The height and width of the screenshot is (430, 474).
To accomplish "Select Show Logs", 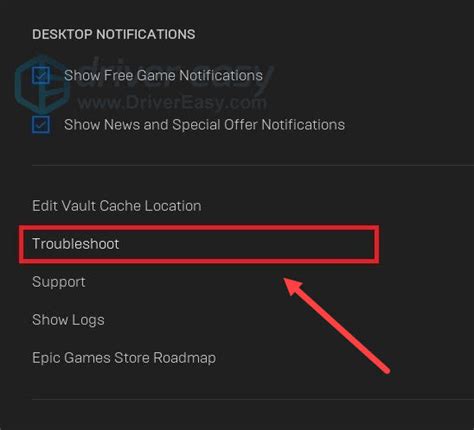I will 68,320.
